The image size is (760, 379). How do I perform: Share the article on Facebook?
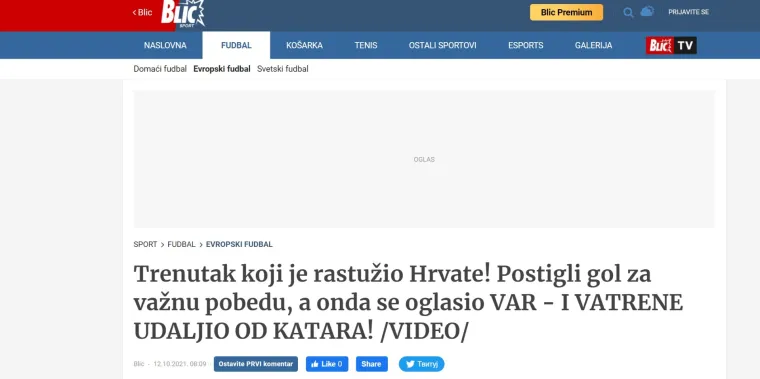click(372, 364)
